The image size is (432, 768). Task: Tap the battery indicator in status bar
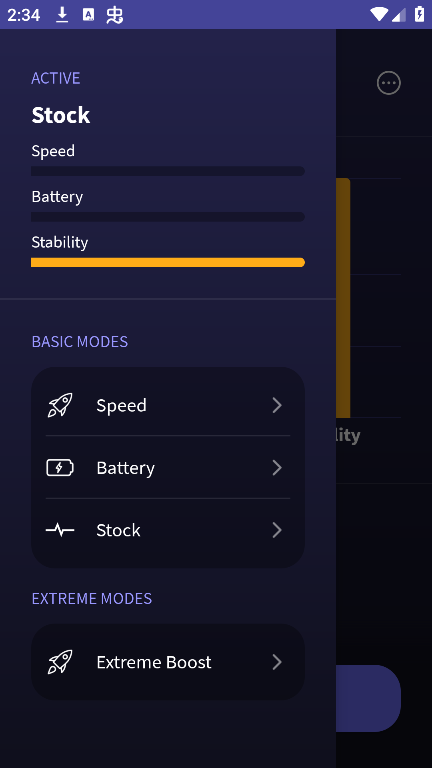[x=419, y=15]
